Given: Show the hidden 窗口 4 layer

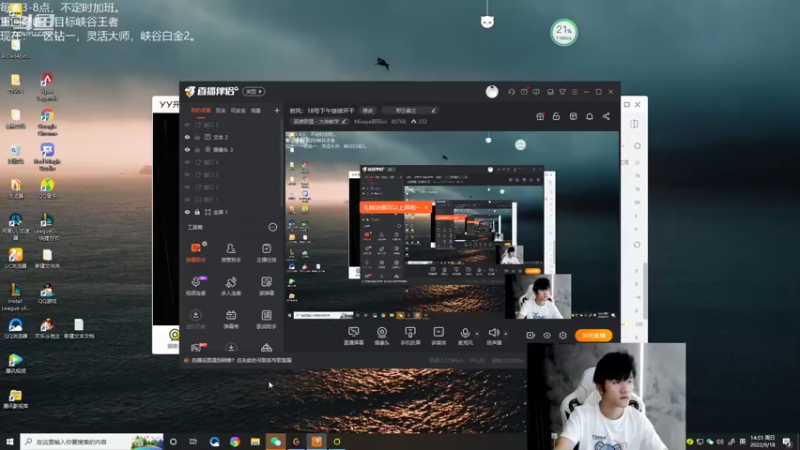Looking at the screenshot, I should point(187,162).
